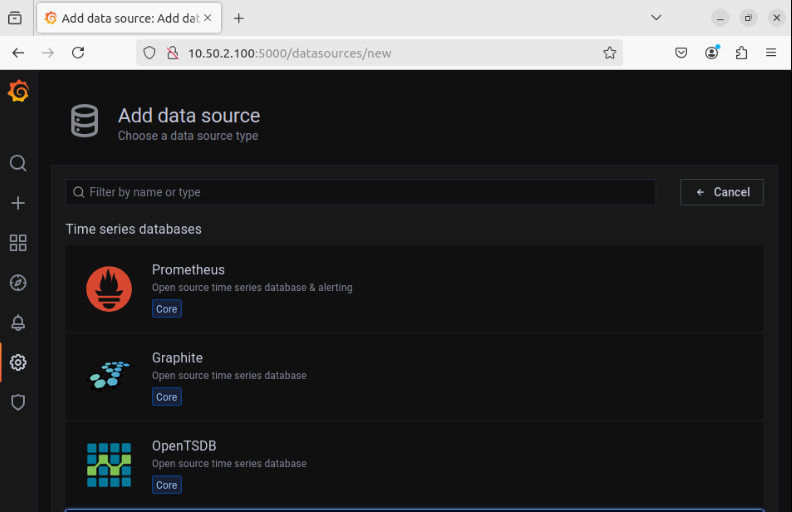Open the Dashboards grid sidebar icon
This screenshot has width=792, height=512.
18,243
